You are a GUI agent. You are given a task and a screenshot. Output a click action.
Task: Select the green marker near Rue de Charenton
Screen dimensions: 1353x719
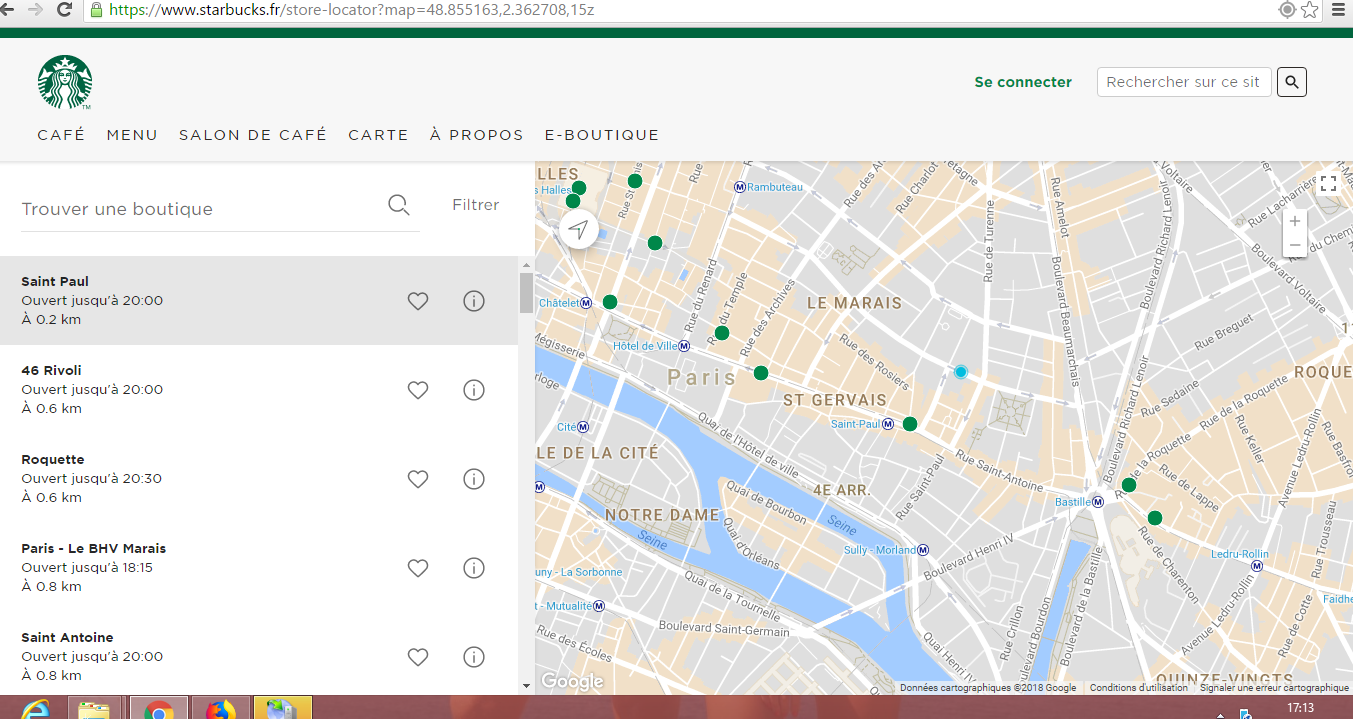coord(1155,518)
